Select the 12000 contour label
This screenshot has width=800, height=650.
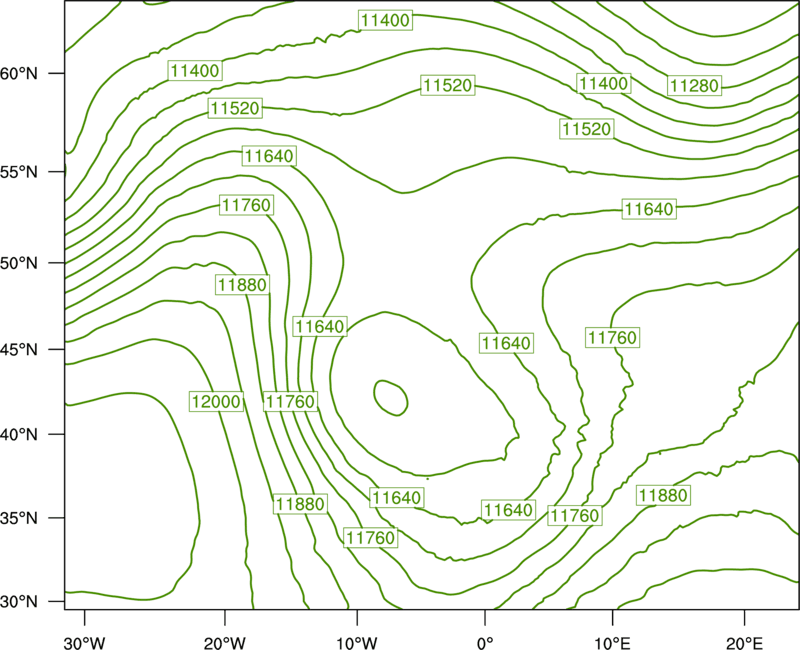(x=216, y=402)
